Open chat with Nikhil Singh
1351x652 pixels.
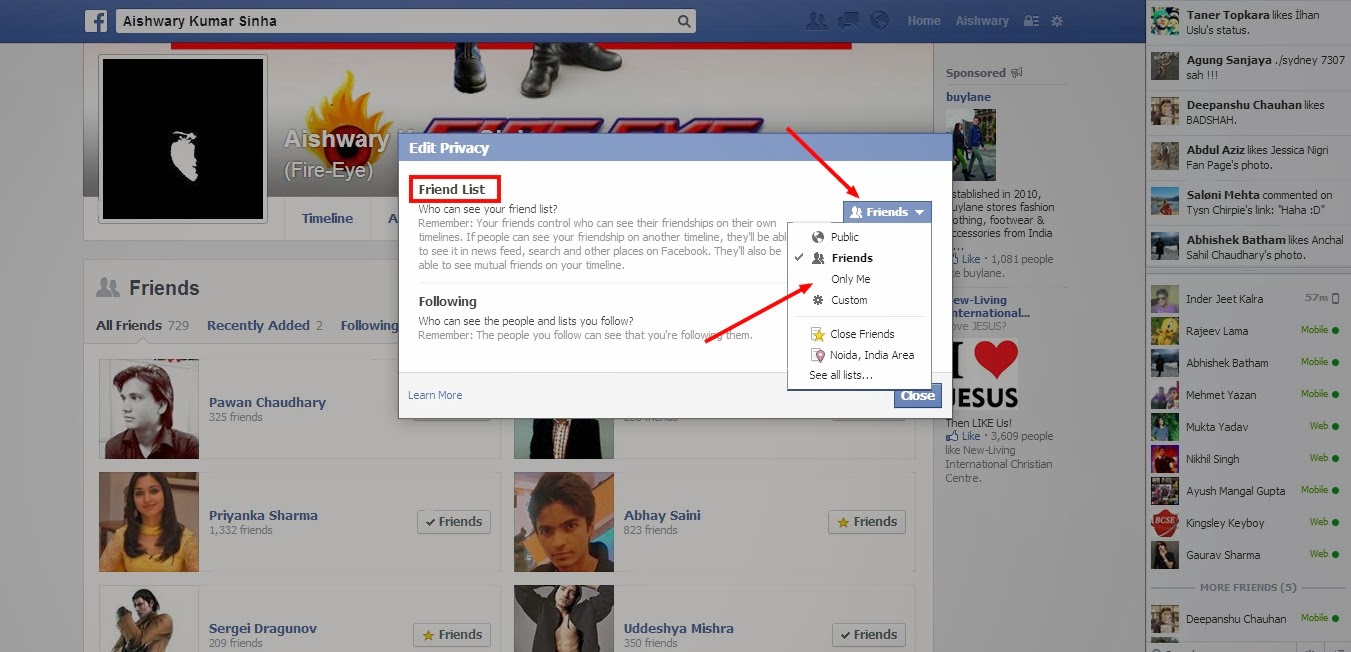(x=1246, y=458)
